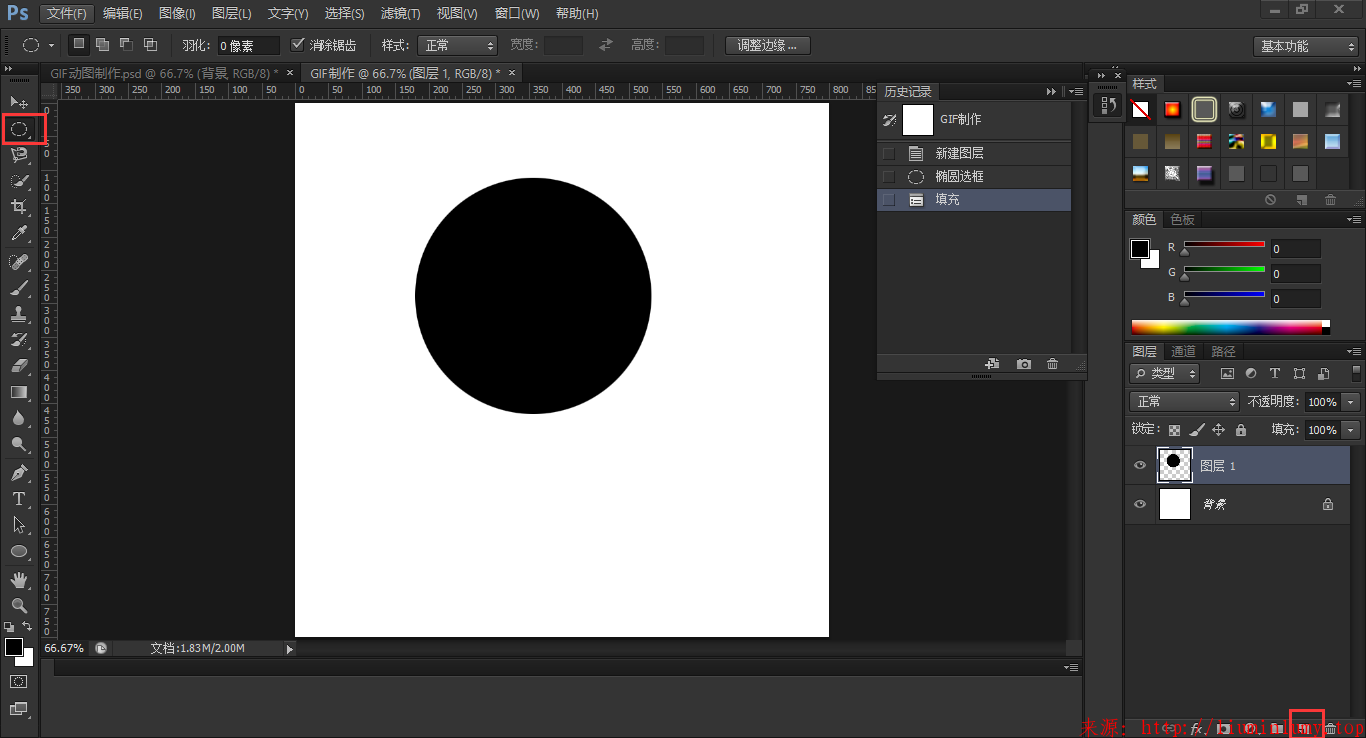Open the 窗口 menu
This screenshot has width=1366, height=738.
[x=517, y=14]
